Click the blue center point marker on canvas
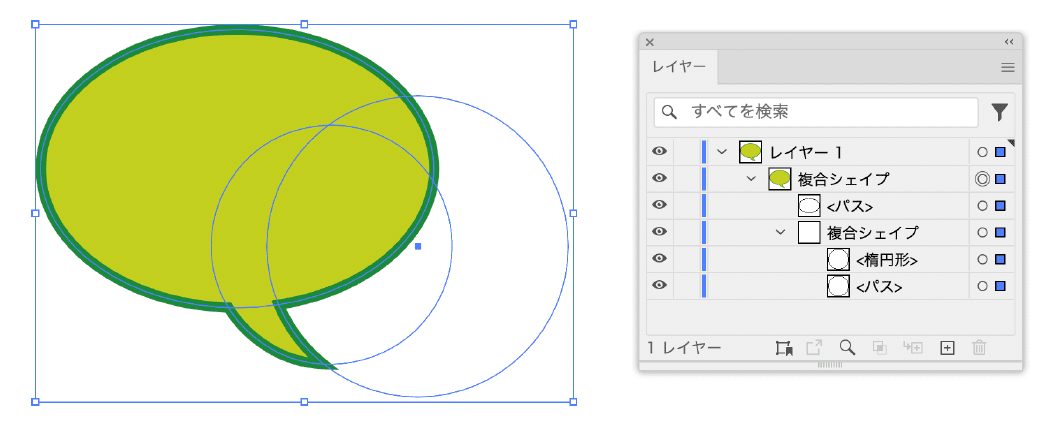Screen dimensions: 1058x438 (x=418, y=246)
